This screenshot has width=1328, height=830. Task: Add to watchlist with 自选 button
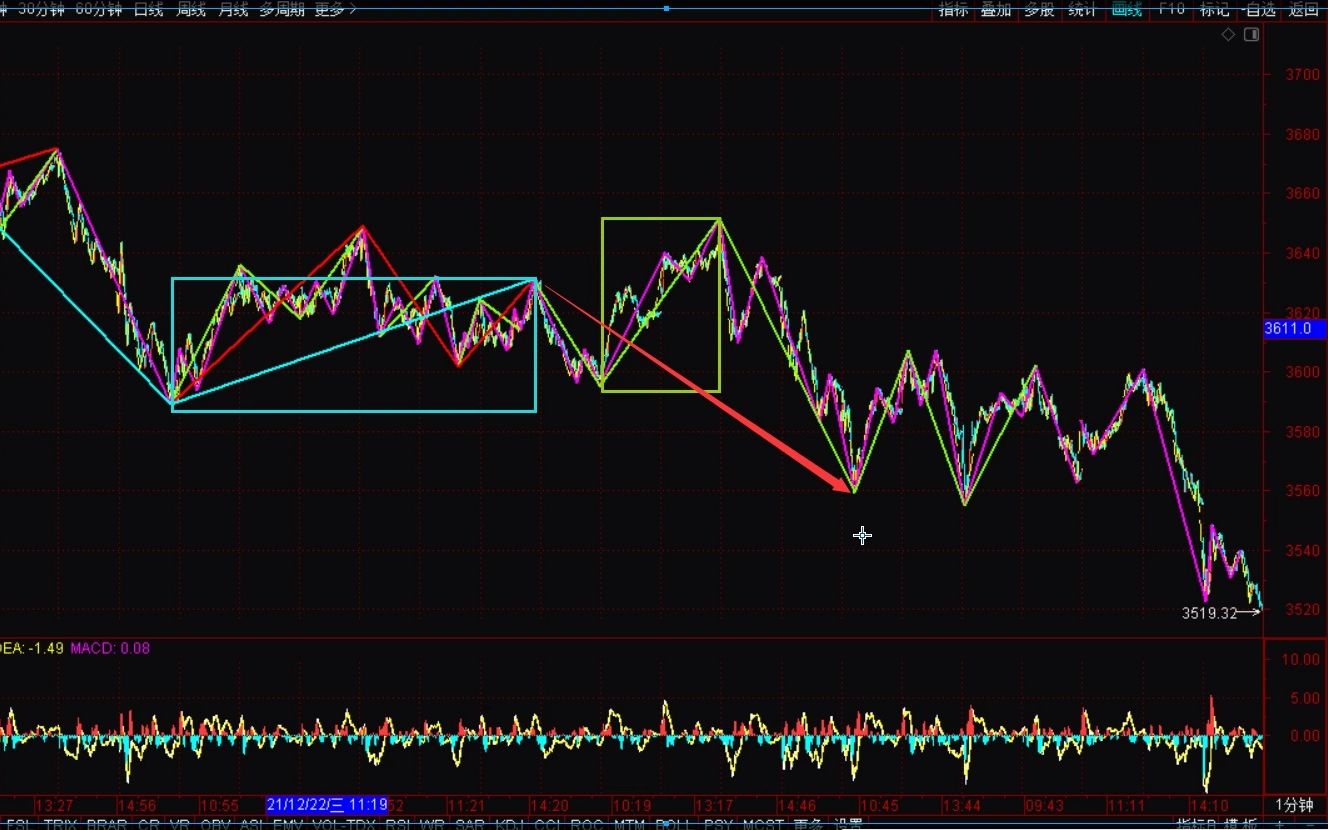[1259, 9]
